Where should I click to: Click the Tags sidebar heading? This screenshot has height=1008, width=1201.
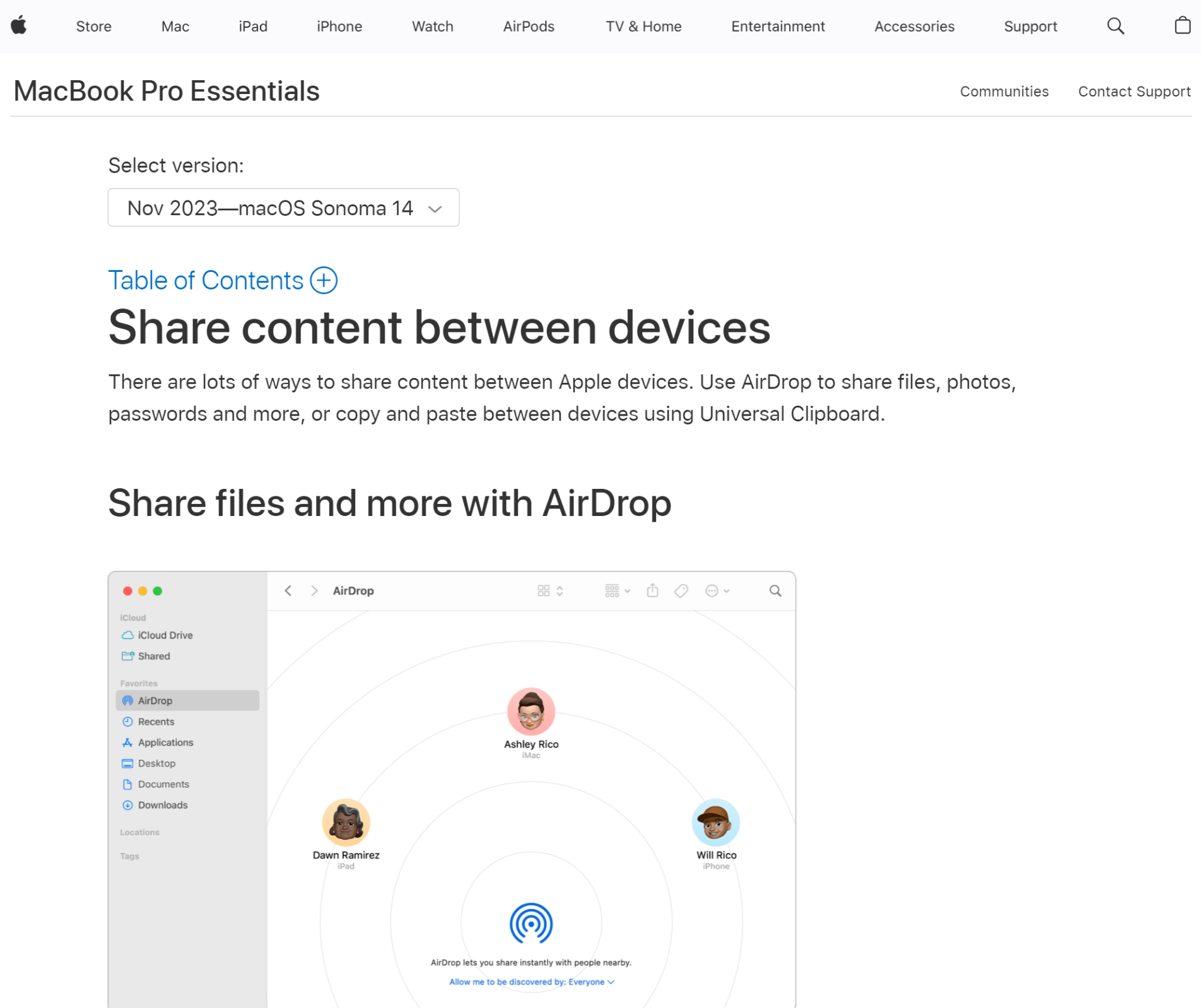[129, 857]
